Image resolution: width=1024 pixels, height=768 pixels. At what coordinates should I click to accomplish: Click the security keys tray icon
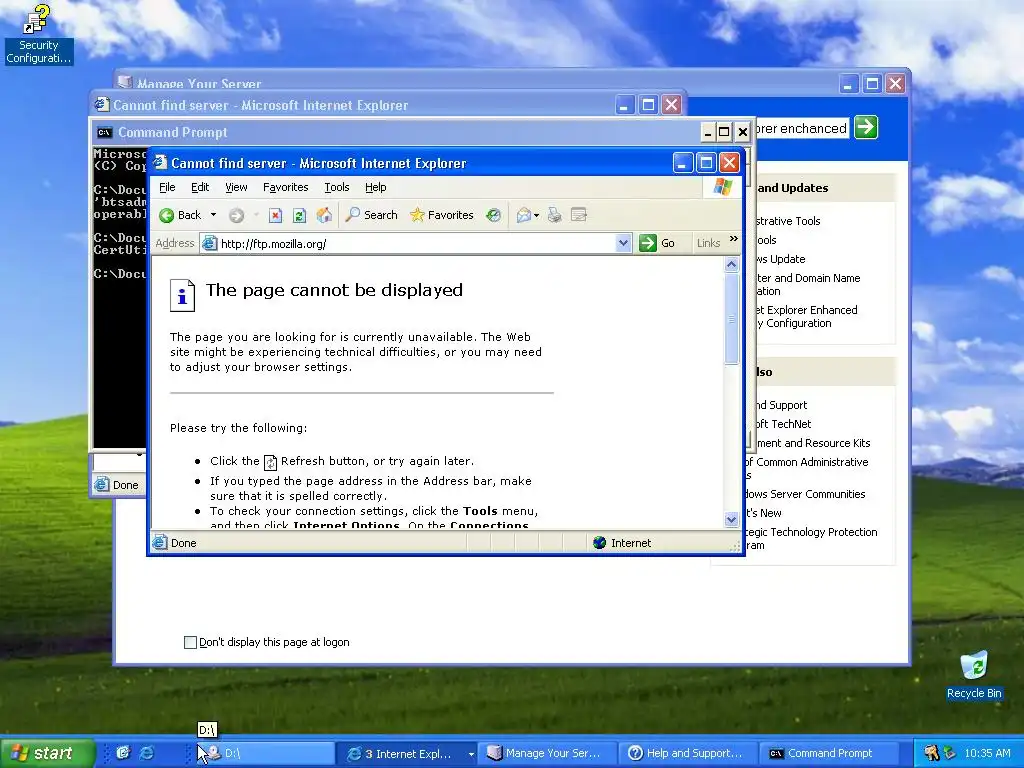coord(931,753)
